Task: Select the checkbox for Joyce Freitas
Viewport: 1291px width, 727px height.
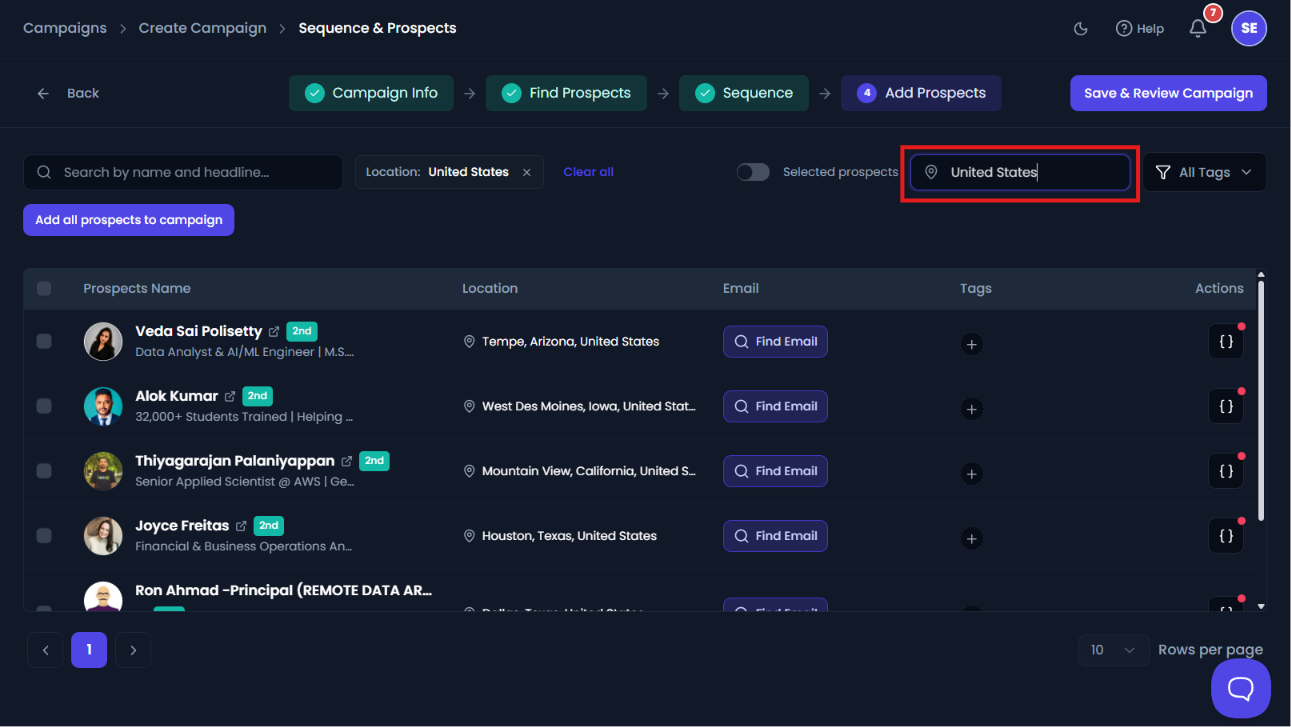Action: (x=44, y=536)
